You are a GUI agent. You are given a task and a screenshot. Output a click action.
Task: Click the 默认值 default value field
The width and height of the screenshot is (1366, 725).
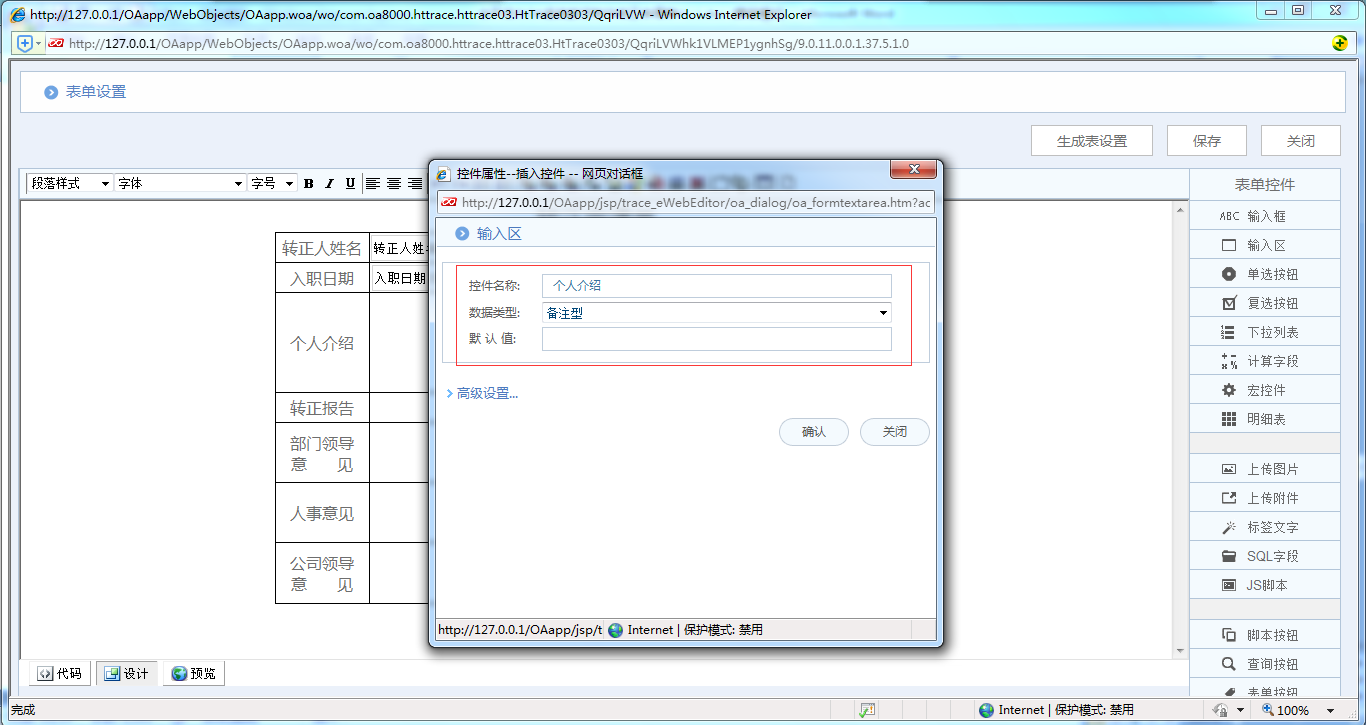[x=716, y=339]
